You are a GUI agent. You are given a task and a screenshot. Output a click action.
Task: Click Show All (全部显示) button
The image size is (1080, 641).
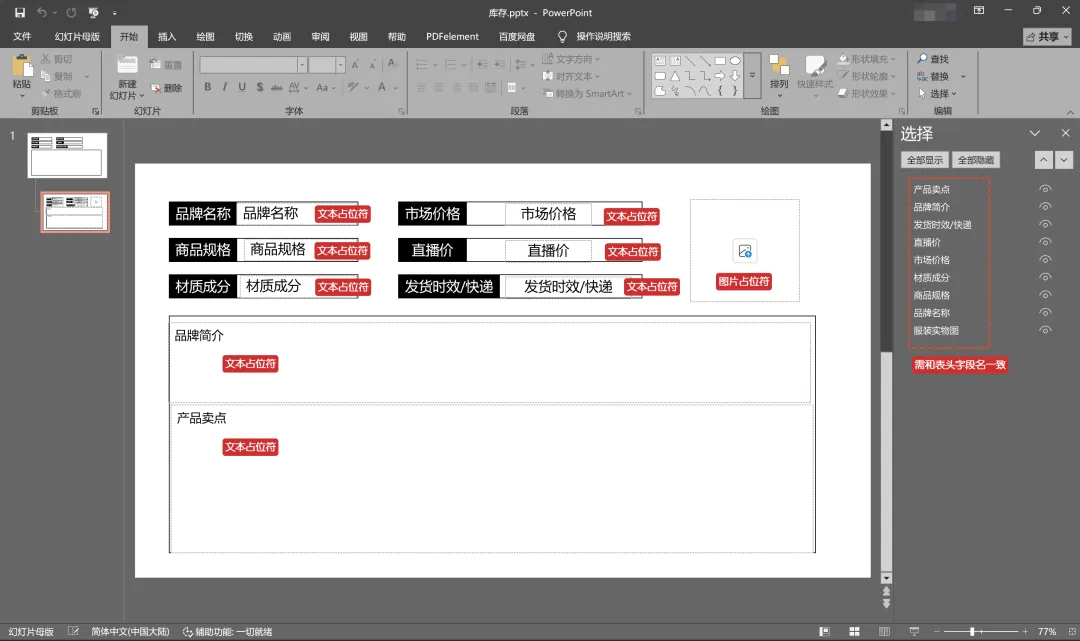click(x=924, y=160)
